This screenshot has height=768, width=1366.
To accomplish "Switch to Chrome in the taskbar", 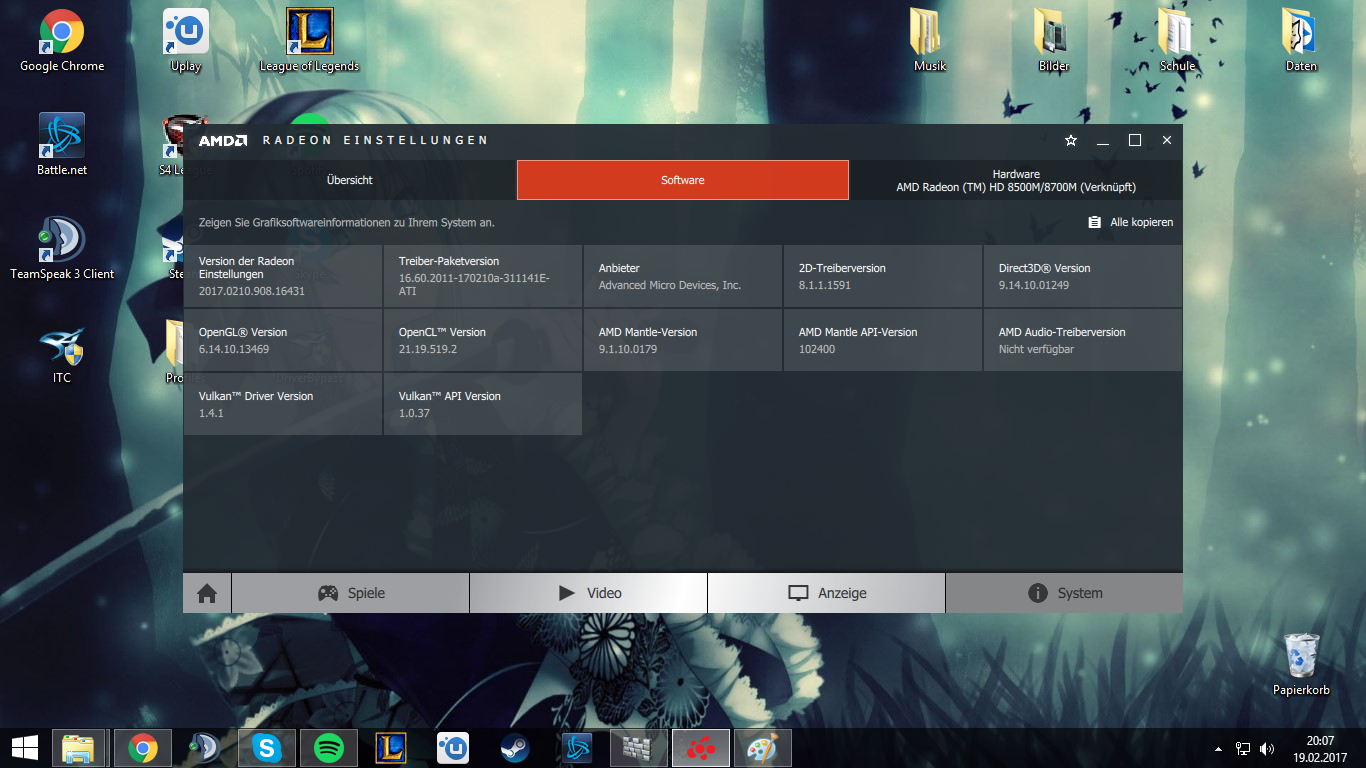I will coord(142,748).
